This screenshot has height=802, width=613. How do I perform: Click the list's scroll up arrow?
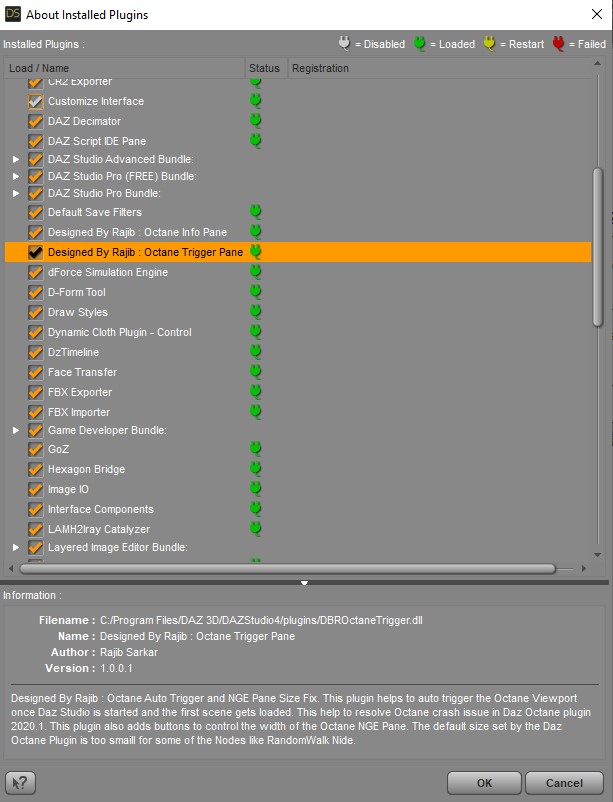pos(597,63)
